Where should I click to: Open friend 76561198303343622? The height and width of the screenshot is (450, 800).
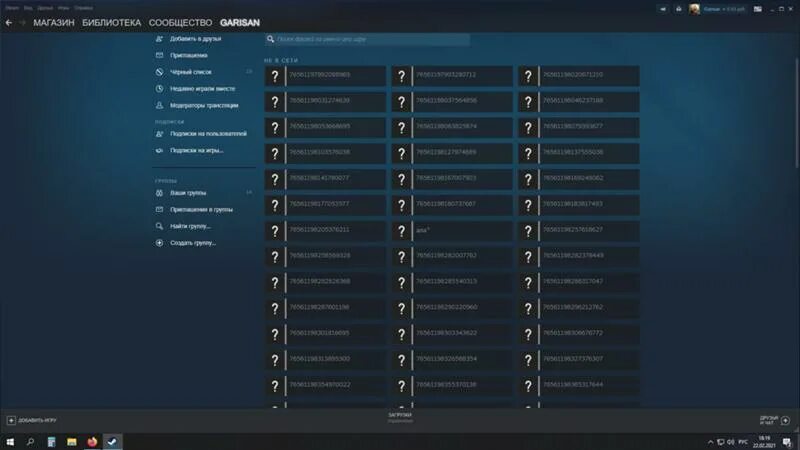(452, 334)
